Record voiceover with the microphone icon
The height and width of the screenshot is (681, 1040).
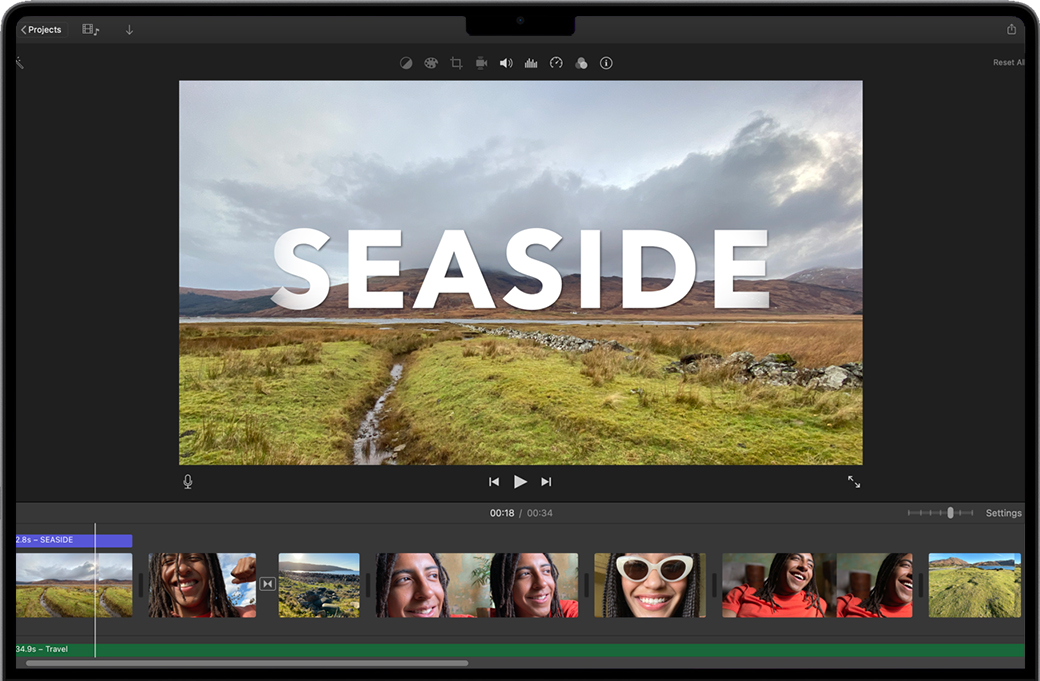pos(188,482)
